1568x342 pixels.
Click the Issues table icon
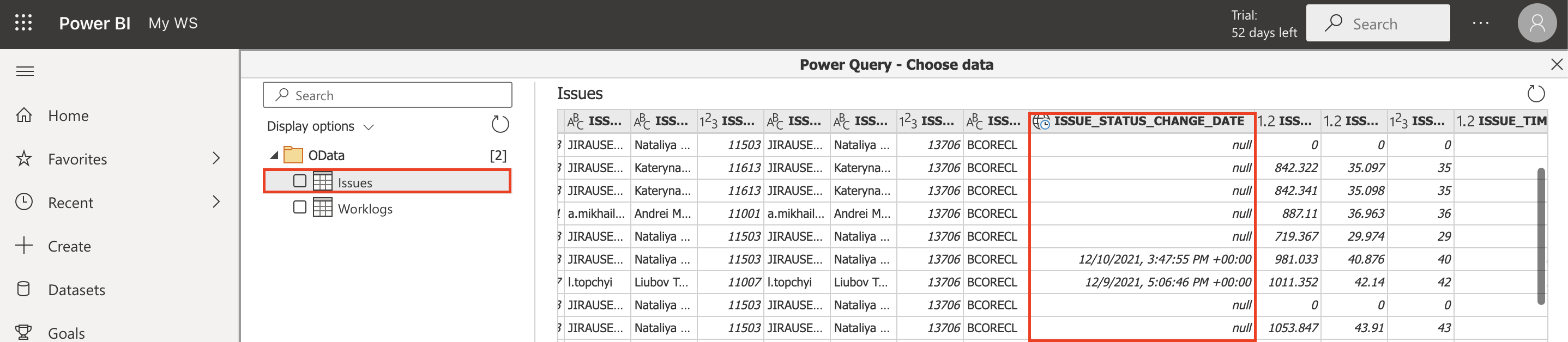323,182
